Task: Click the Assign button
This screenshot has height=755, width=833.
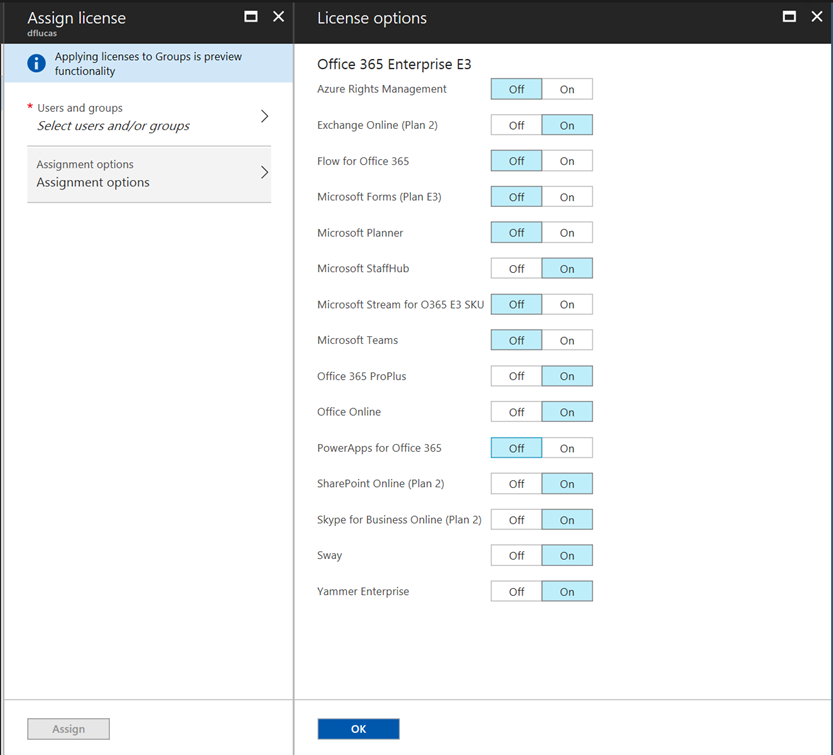Action: coord(69,729)
